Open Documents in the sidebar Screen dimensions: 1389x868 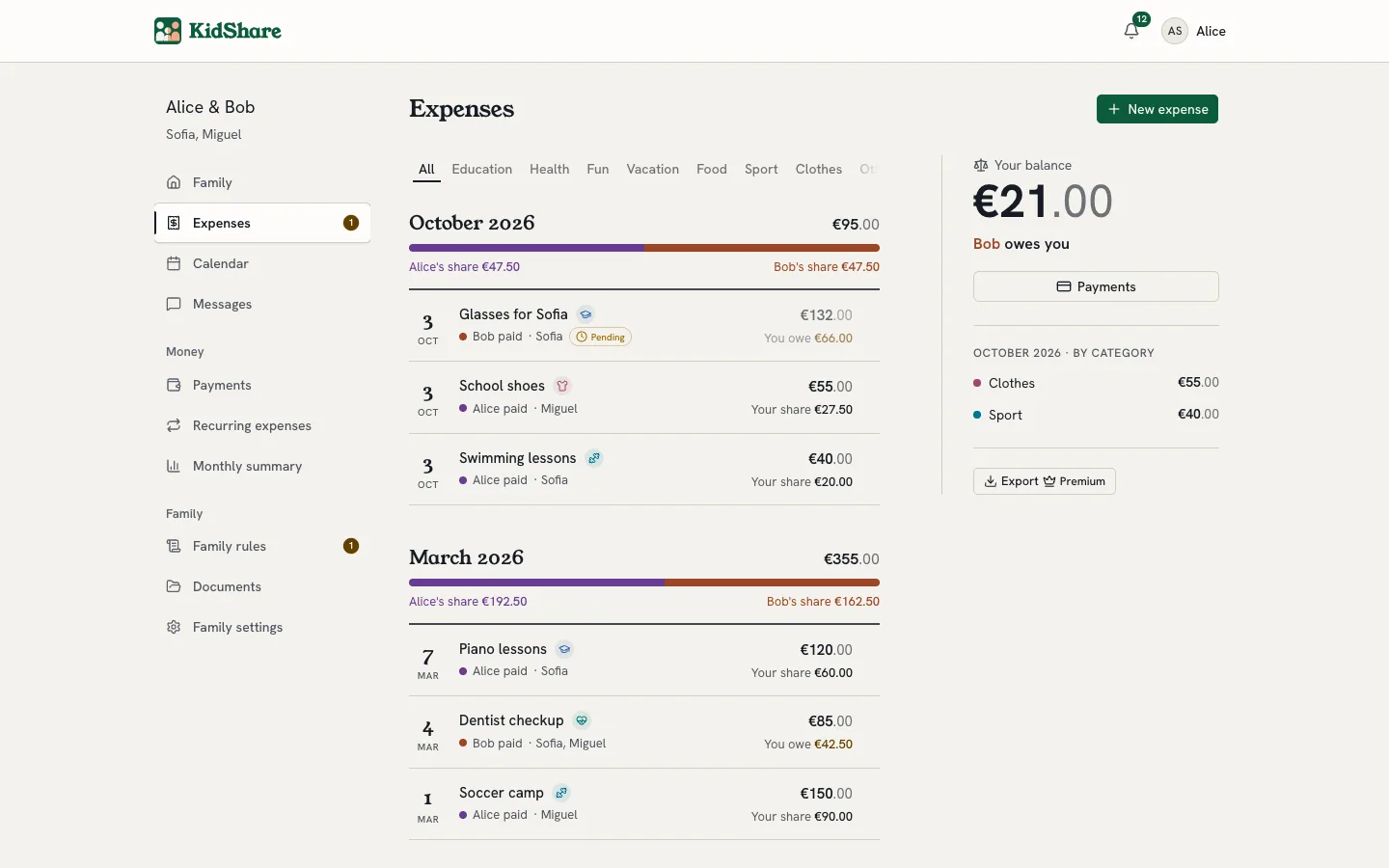(262, 586)
